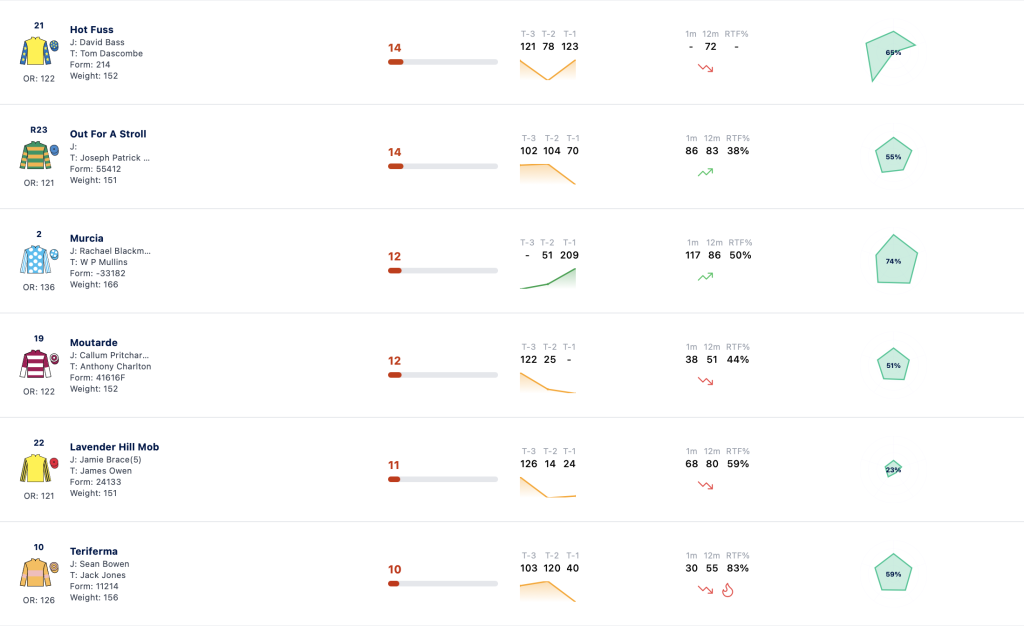
Task: Click Murcia 74% pentagon radar chart
Action: point(896,259)
